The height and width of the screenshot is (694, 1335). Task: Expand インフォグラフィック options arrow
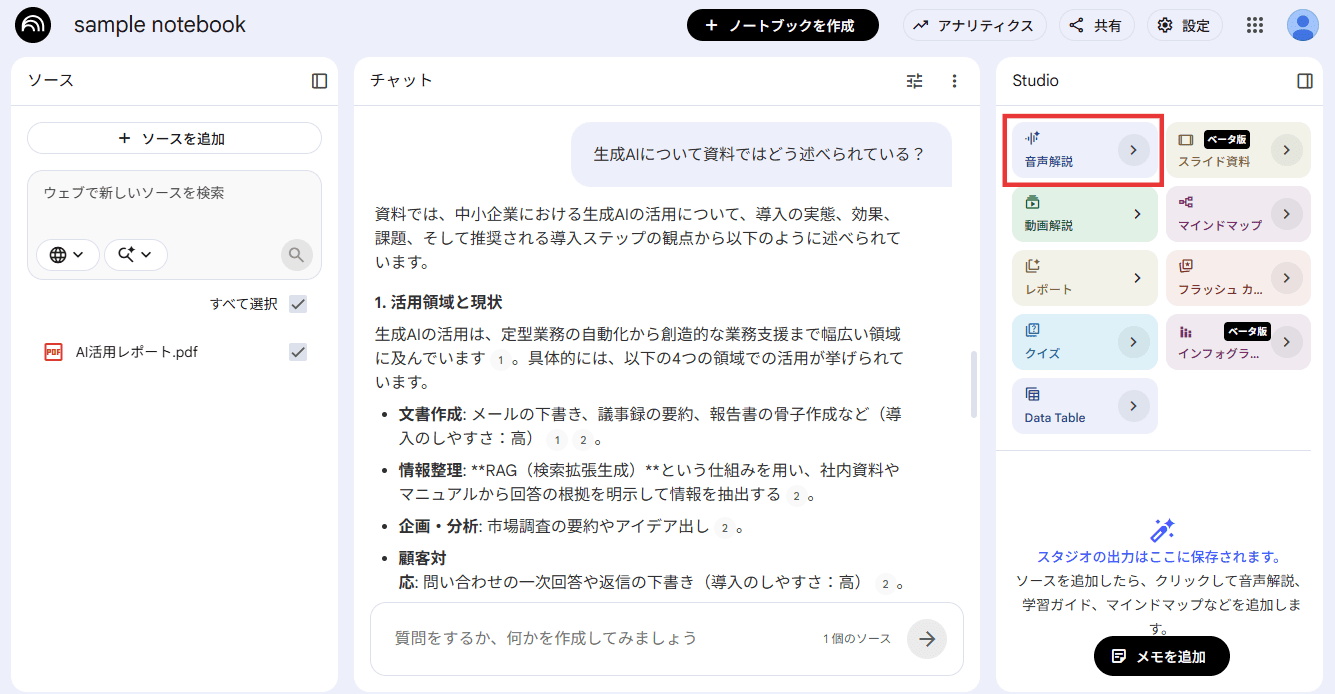[x=1287, y=342]
